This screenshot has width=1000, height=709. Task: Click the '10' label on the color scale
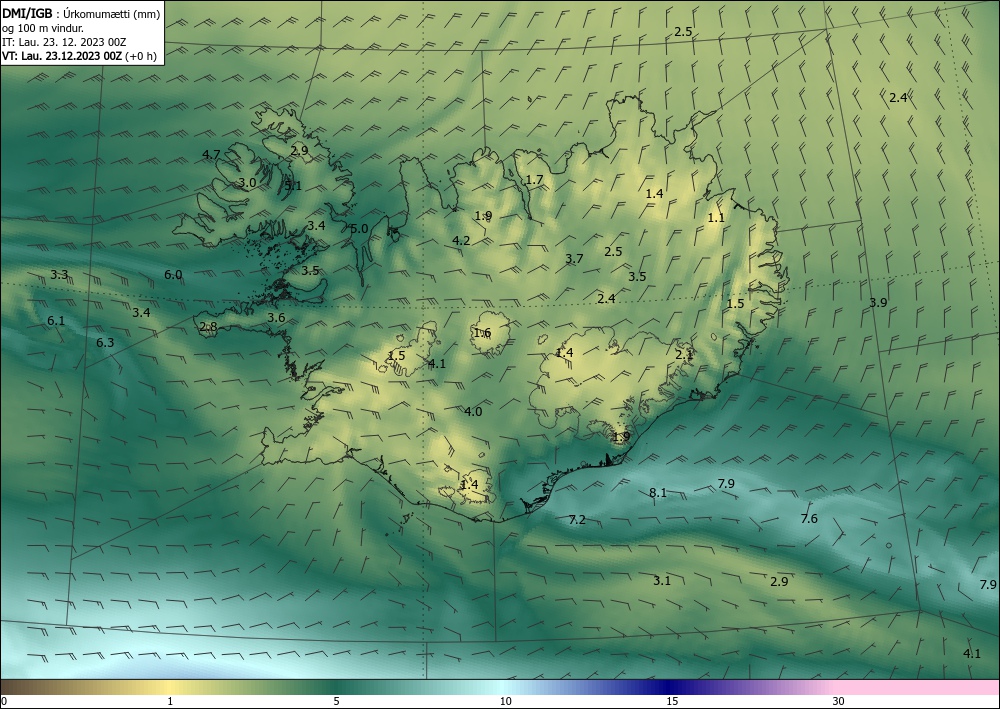pos(505,701)
